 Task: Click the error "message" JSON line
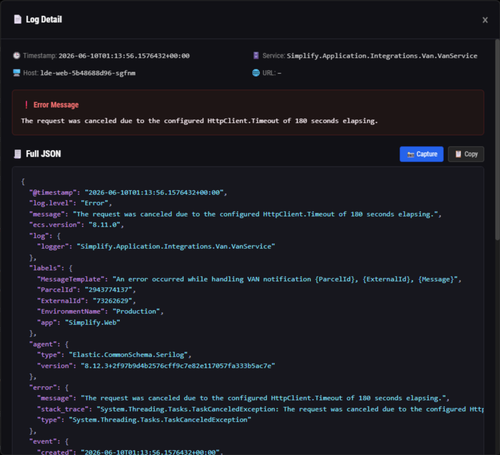point(243,398)
